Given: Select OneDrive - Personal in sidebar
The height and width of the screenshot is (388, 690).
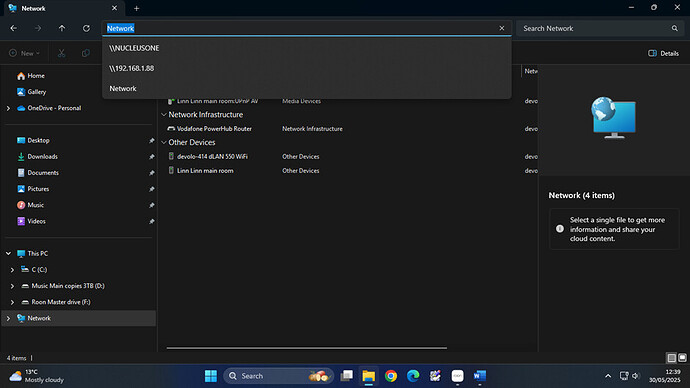Looking at the screenshot, I should point(49,108).
